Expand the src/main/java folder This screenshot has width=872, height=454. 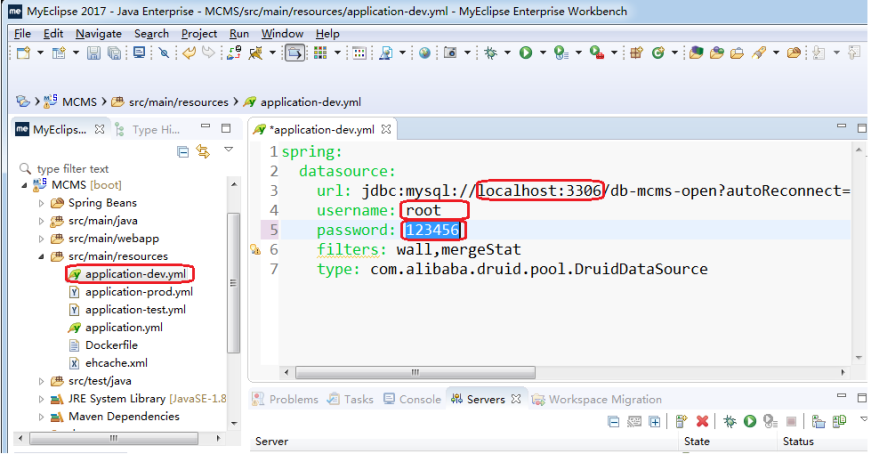coord(41,221)
